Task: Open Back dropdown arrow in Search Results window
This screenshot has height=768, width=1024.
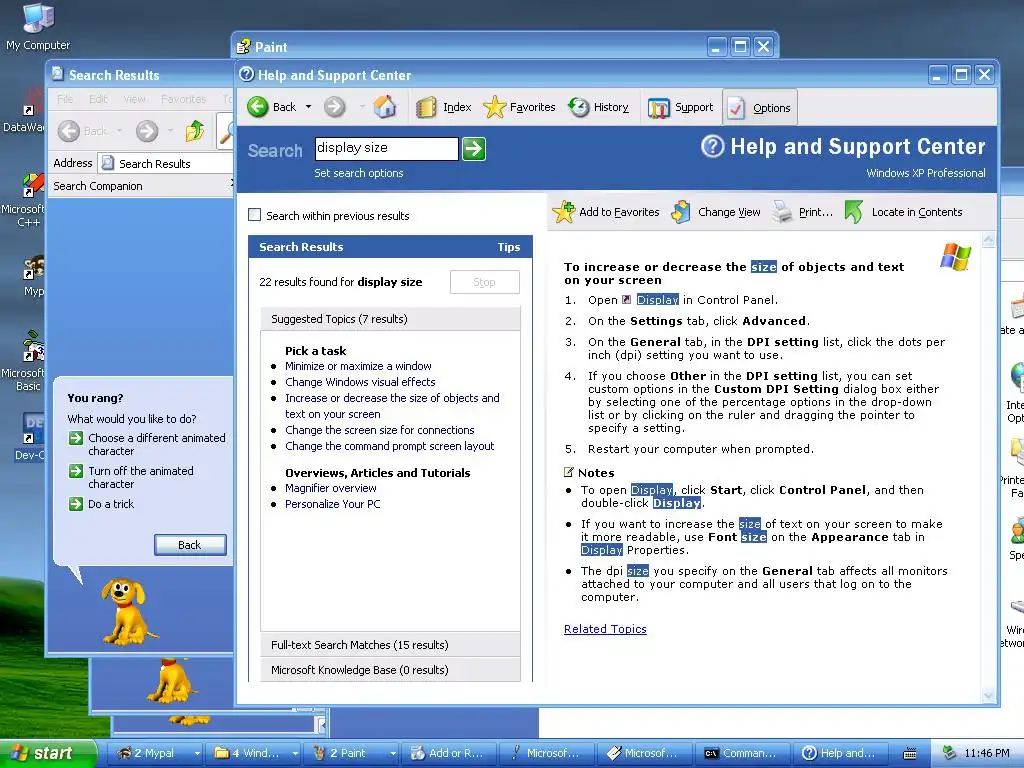Action: coord(120,131)
